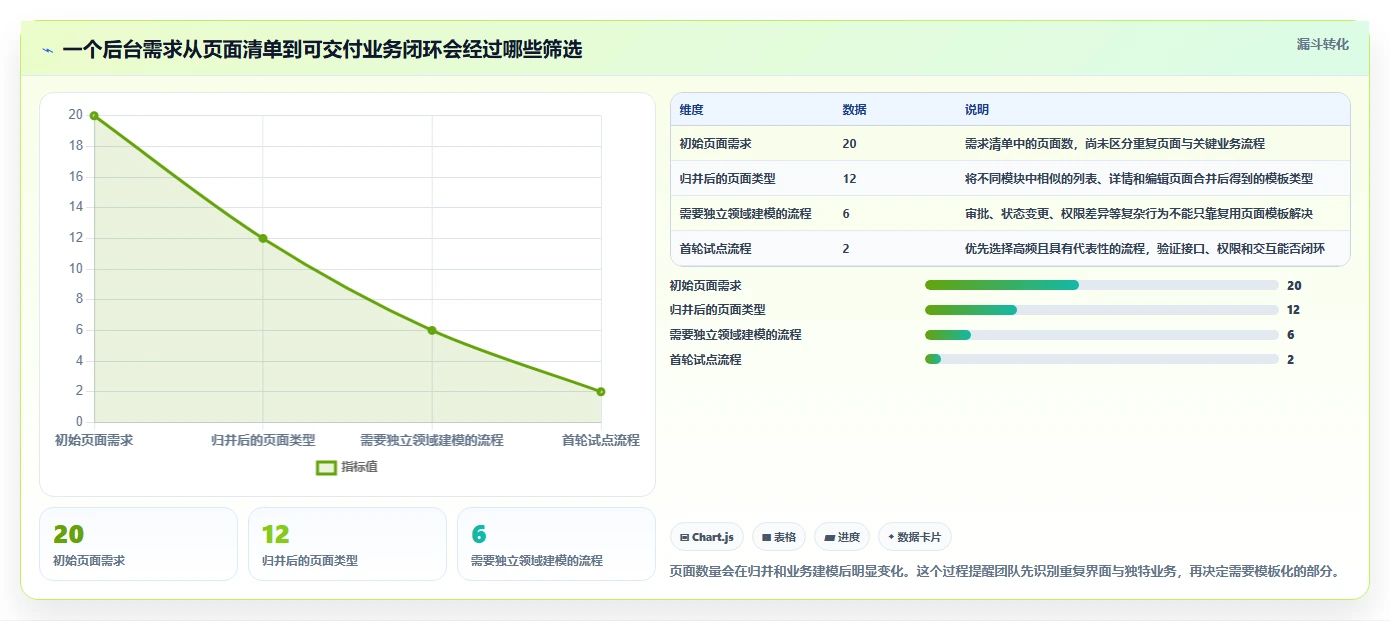The width and height of the screenshot is (1390, 621).
Task: Open the stat card showing 6
Action: 556,544
